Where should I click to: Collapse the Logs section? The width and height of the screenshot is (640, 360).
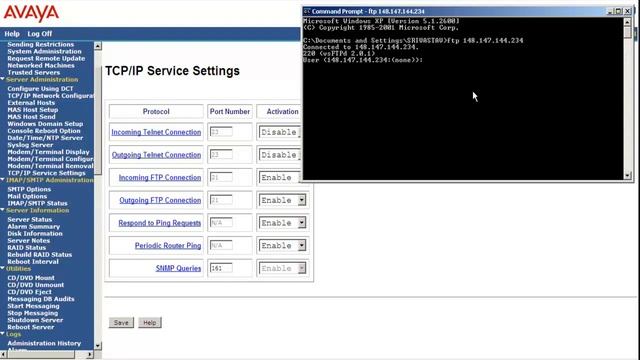click(x=2, y=333)
